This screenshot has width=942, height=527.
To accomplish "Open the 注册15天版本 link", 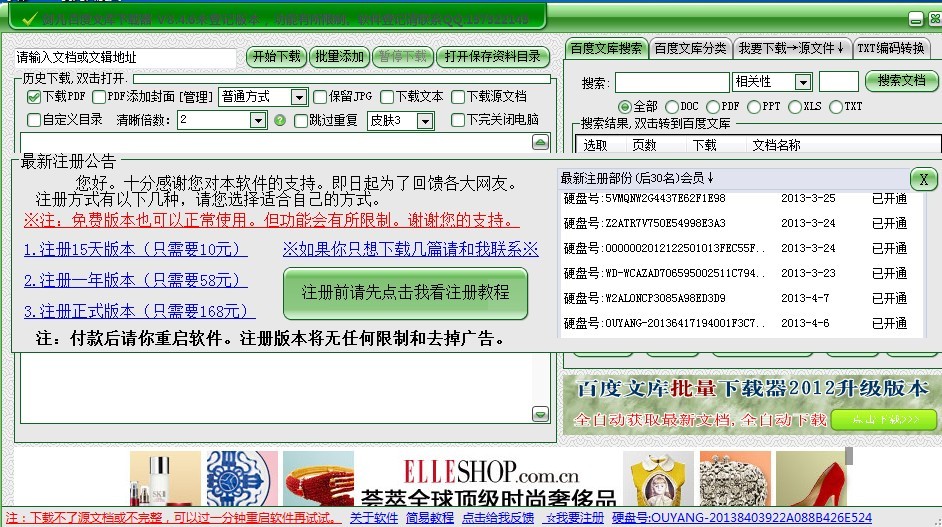I will point(136,249).
